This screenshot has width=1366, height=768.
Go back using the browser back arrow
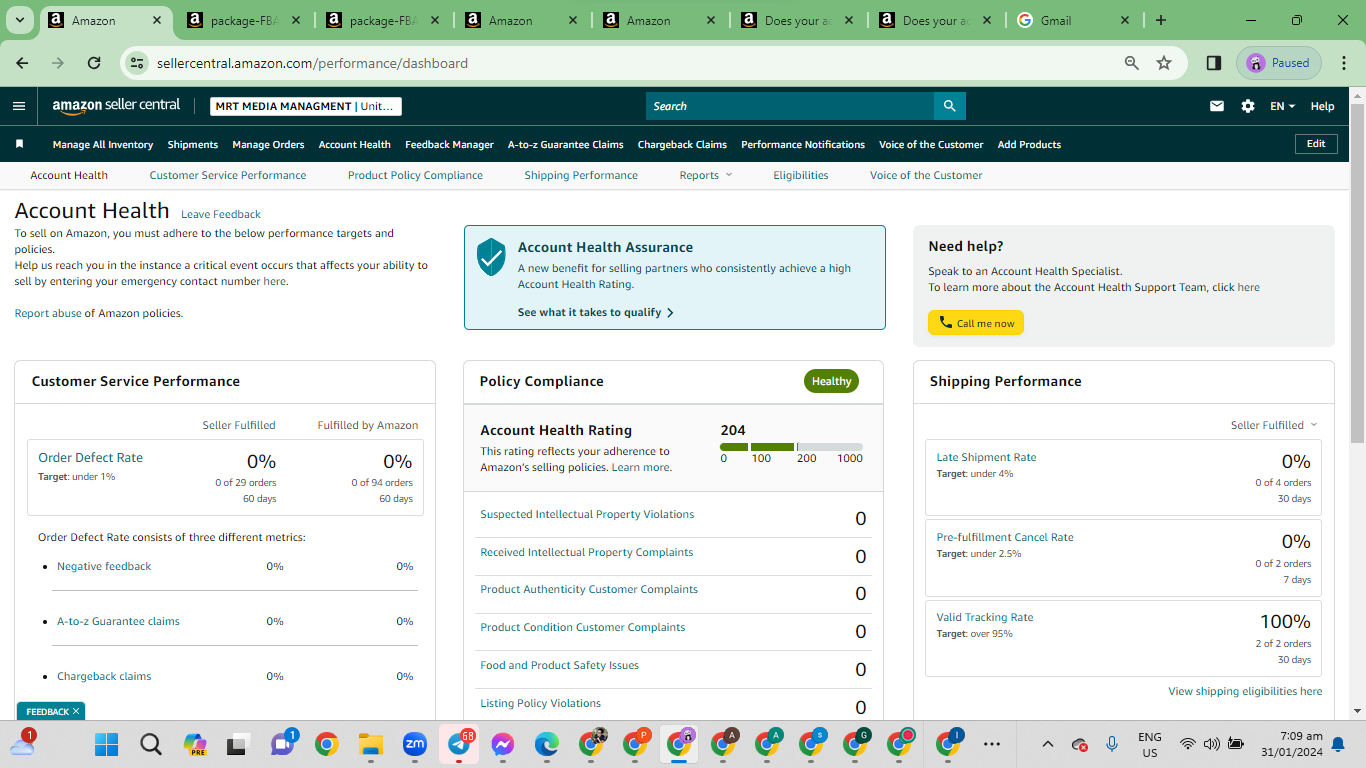22,63
